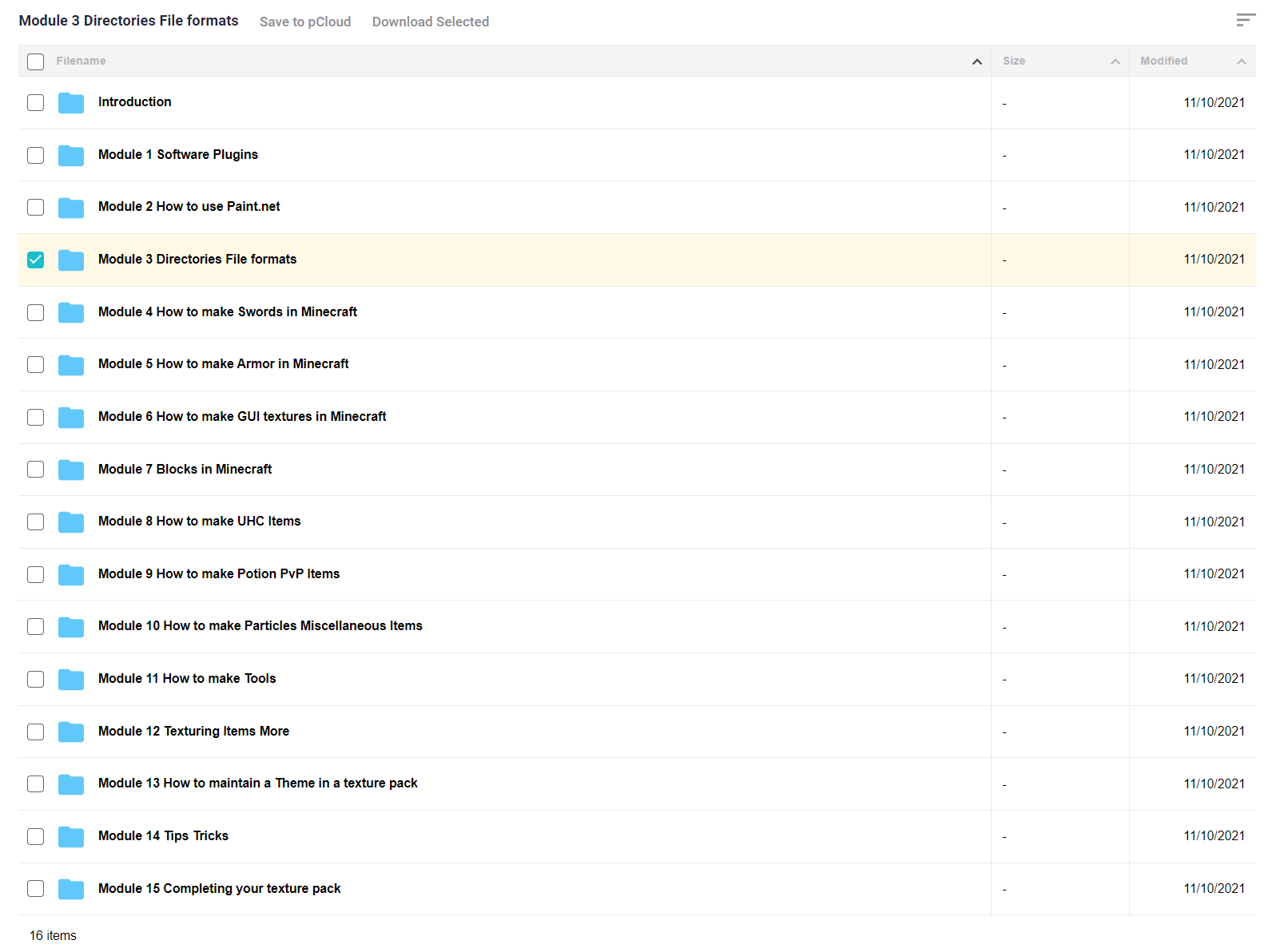1288x948 pixels.
Task: Check the Module 7 Blocks checkbox
Action: 36,469
